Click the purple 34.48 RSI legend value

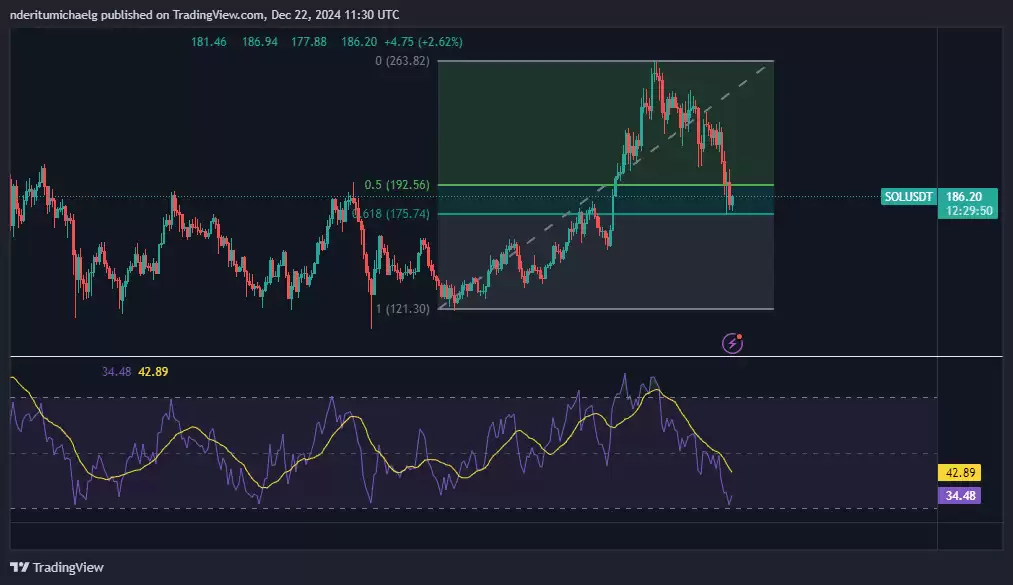point(117,372)
